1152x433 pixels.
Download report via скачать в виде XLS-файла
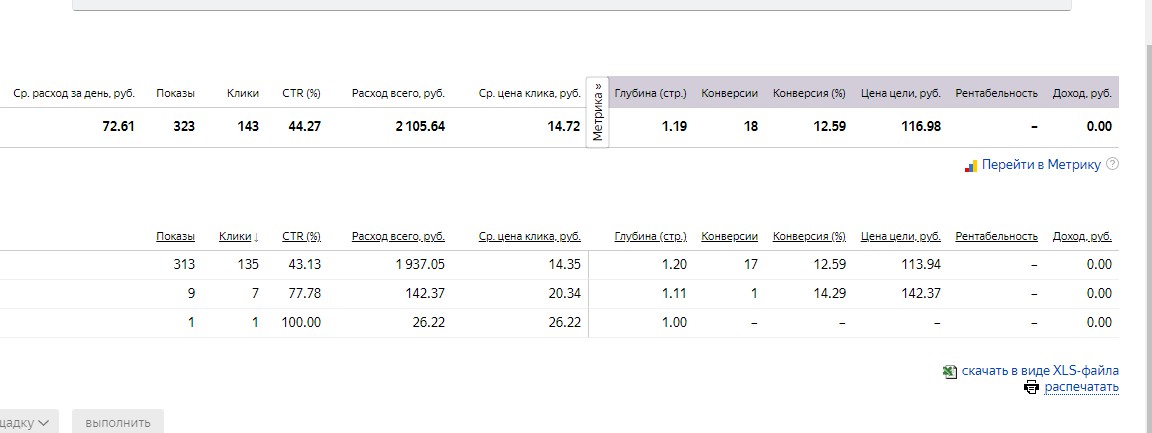click(x=1040, y=371)
